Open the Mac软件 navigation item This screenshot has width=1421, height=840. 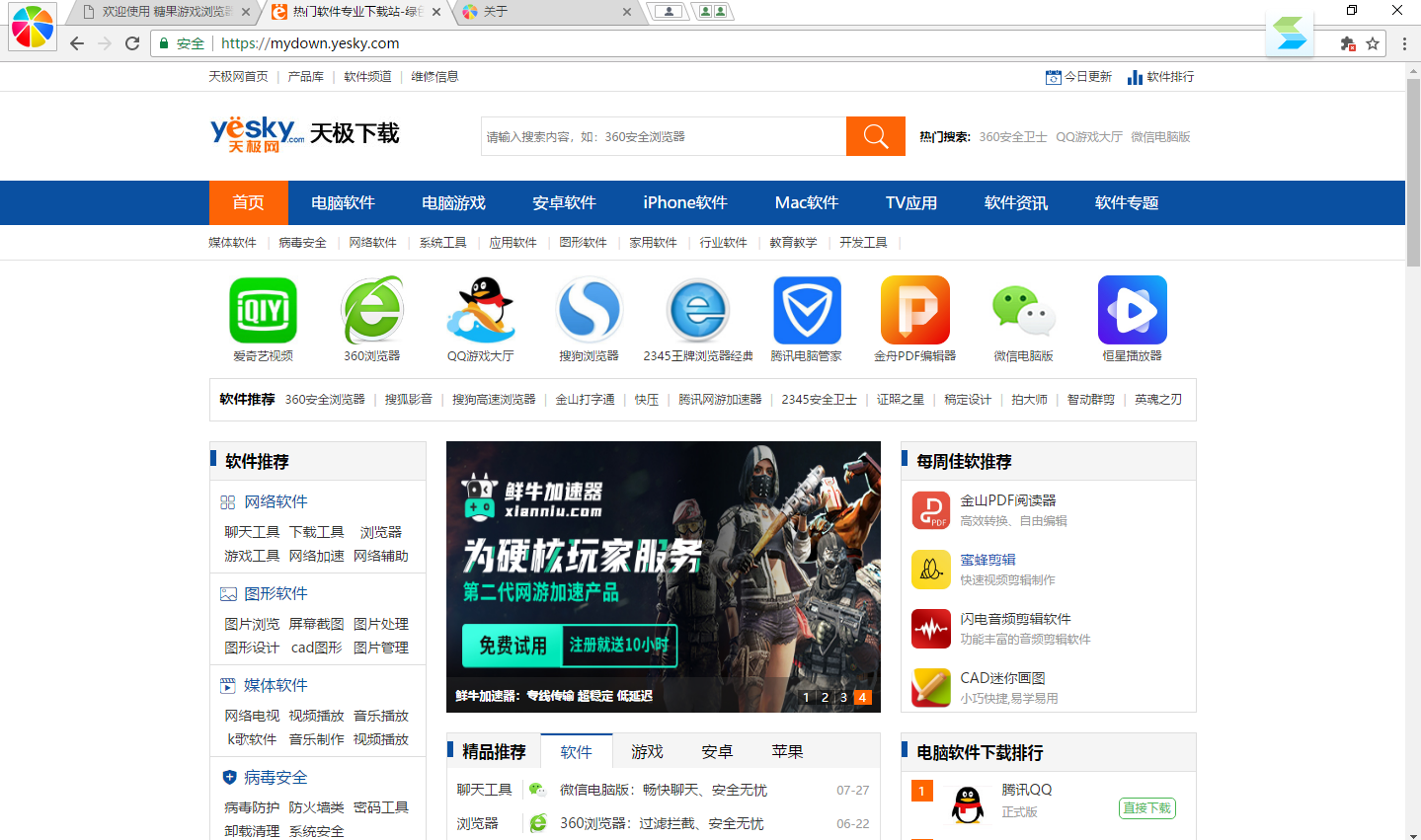pyautogui.click(x=807, y=202)
